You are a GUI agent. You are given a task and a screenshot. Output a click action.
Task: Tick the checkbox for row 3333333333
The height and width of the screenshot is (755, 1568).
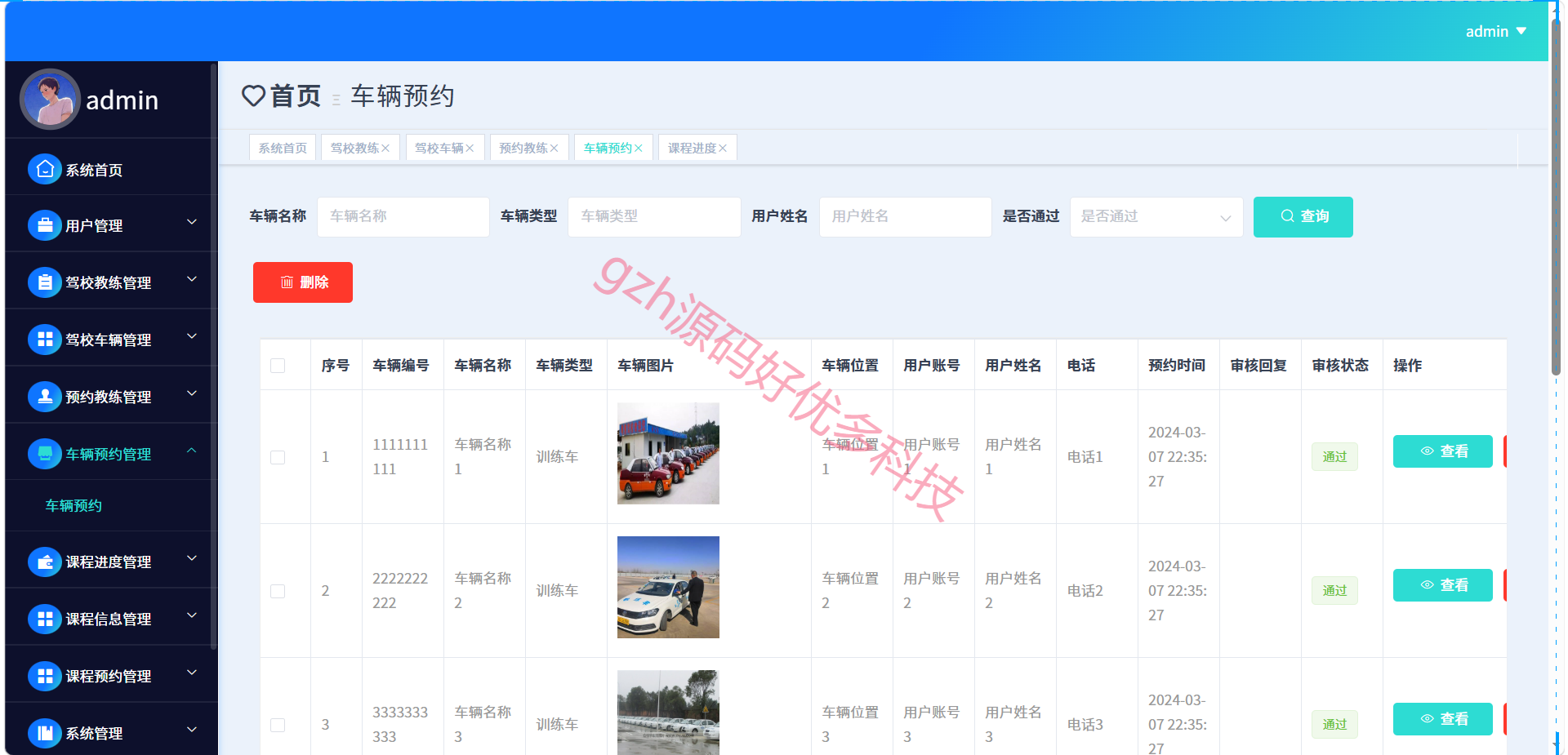point(278,725)
